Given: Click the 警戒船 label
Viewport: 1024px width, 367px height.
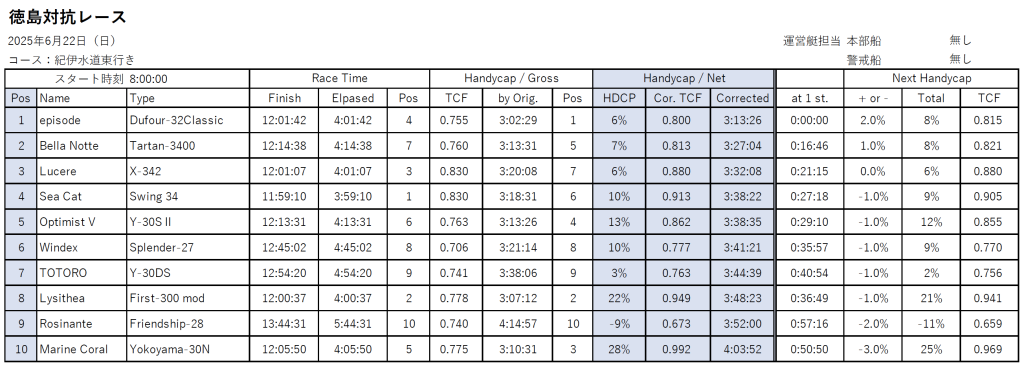Looking at the screenshot, I should (864, 60).
